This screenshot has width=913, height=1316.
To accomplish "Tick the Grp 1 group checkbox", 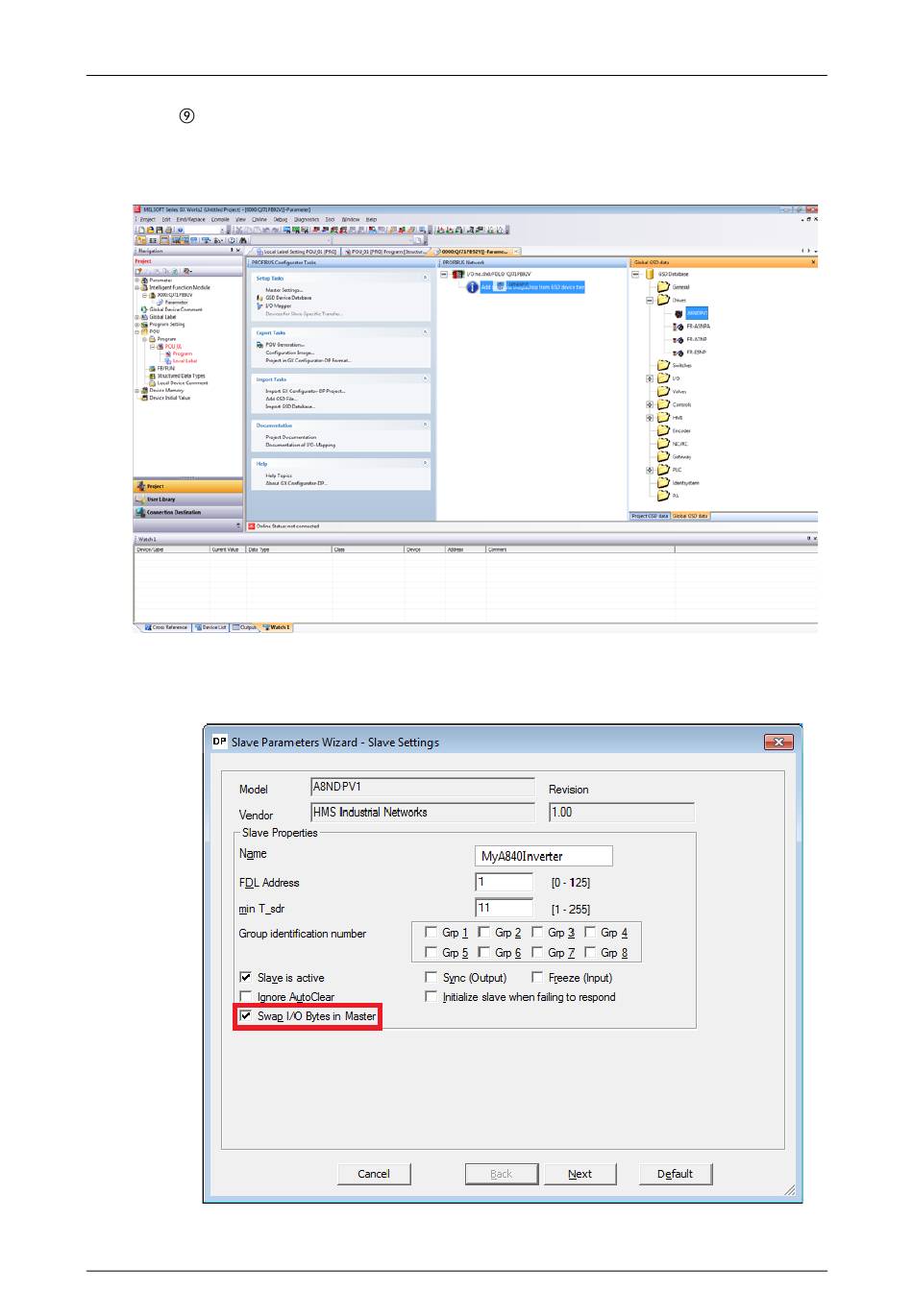I will [431, 932].
